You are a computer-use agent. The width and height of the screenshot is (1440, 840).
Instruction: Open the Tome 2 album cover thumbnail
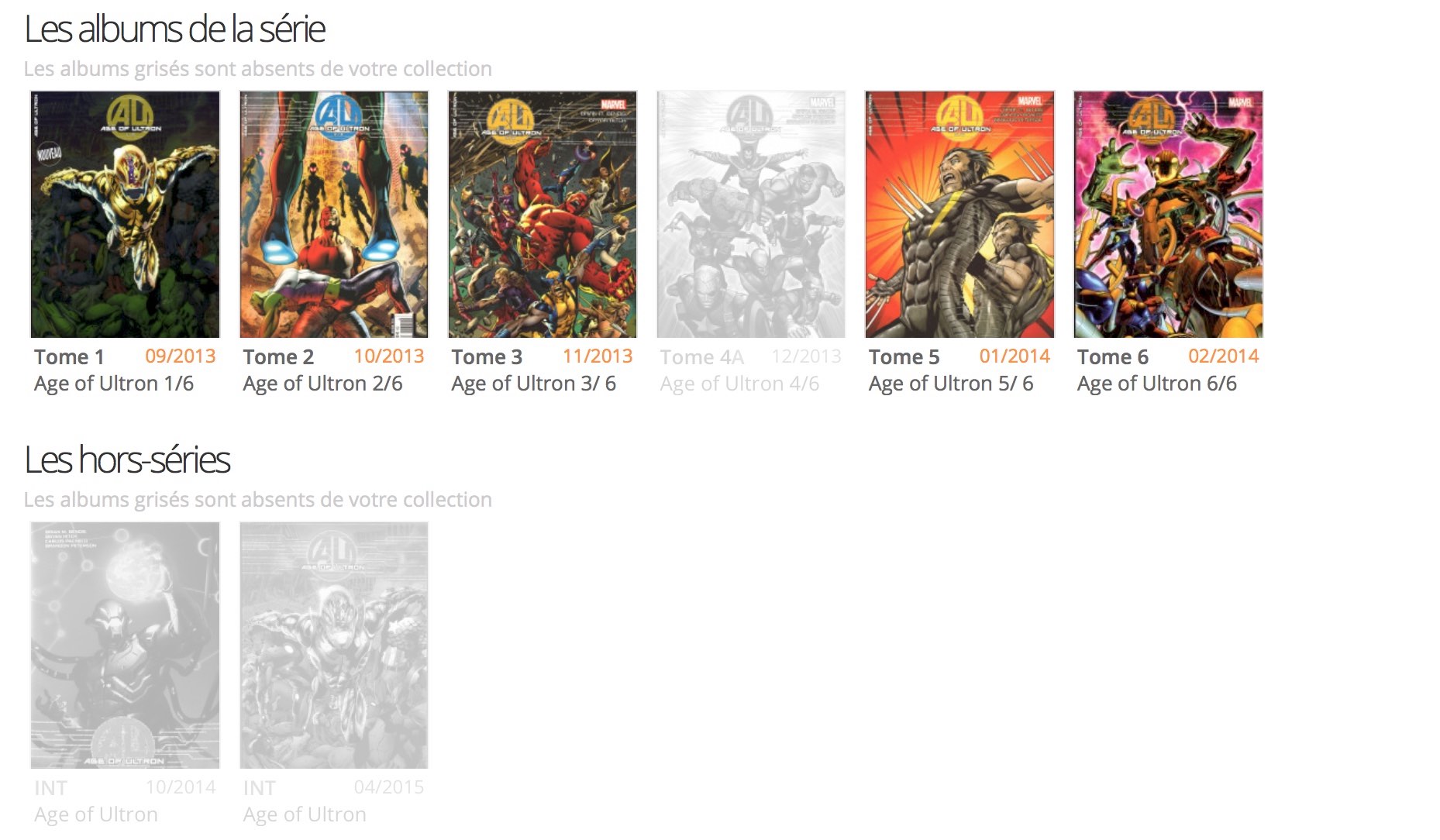click(334, 214)
